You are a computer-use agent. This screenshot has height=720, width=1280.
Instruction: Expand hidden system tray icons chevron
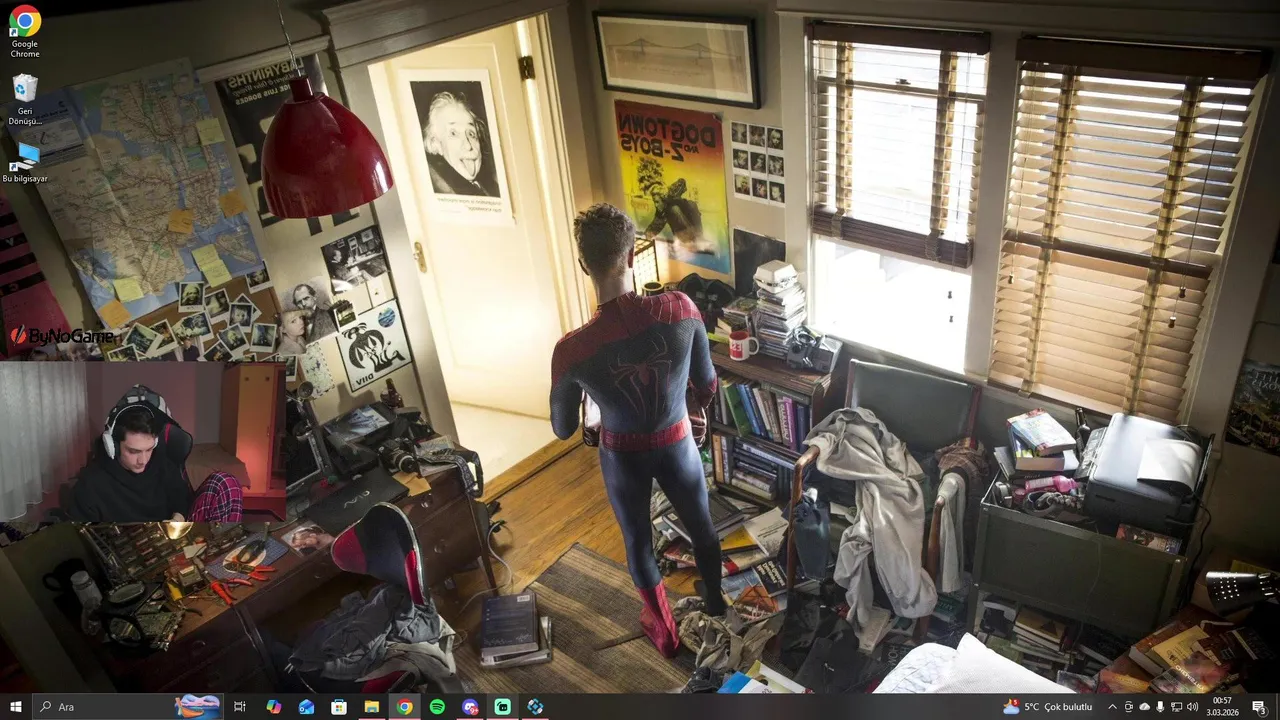1112,707
